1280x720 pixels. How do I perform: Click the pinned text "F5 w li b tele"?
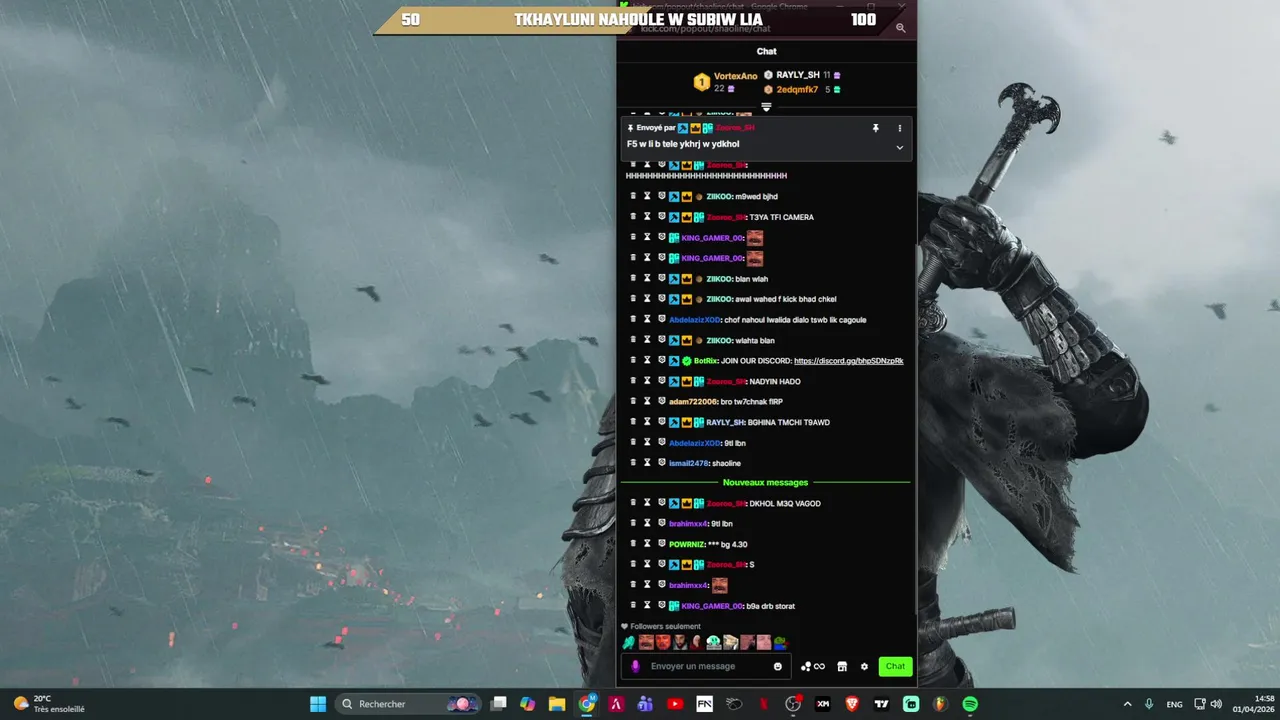(683, 144)
